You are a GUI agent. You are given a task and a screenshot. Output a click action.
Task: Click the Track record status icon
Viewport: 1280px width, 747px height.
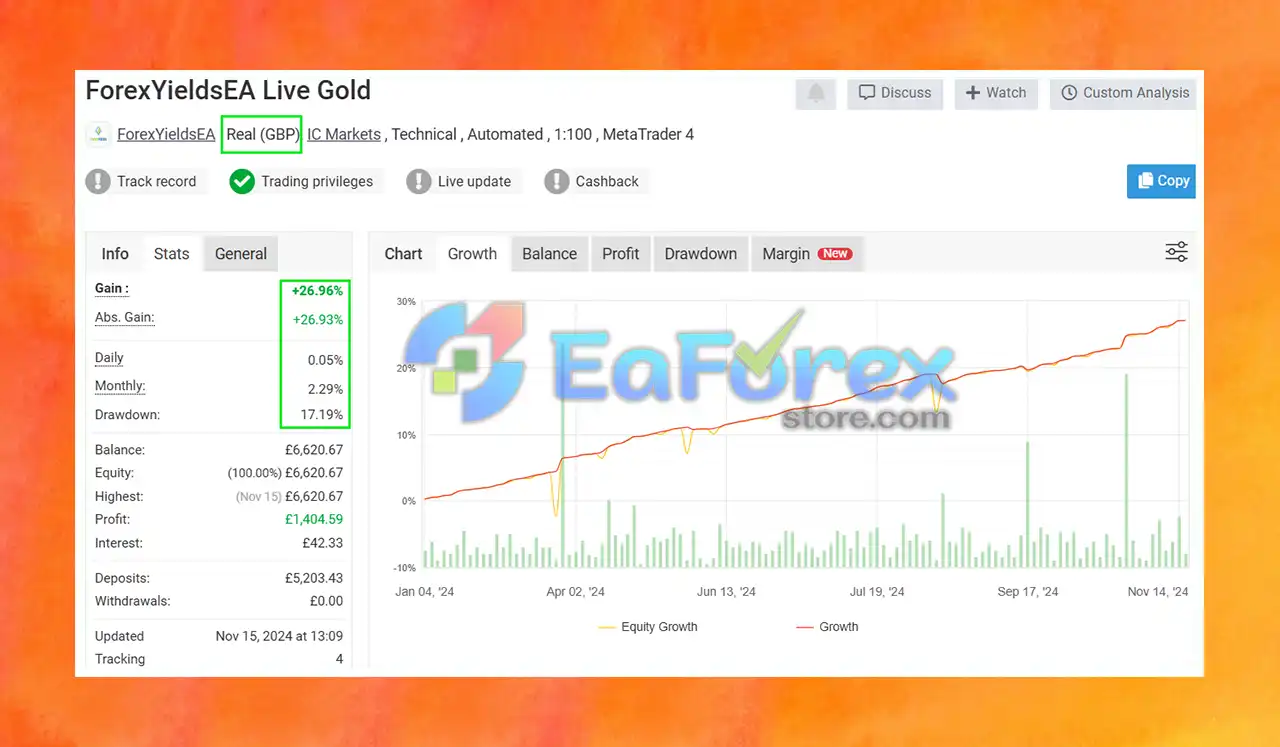98,181
